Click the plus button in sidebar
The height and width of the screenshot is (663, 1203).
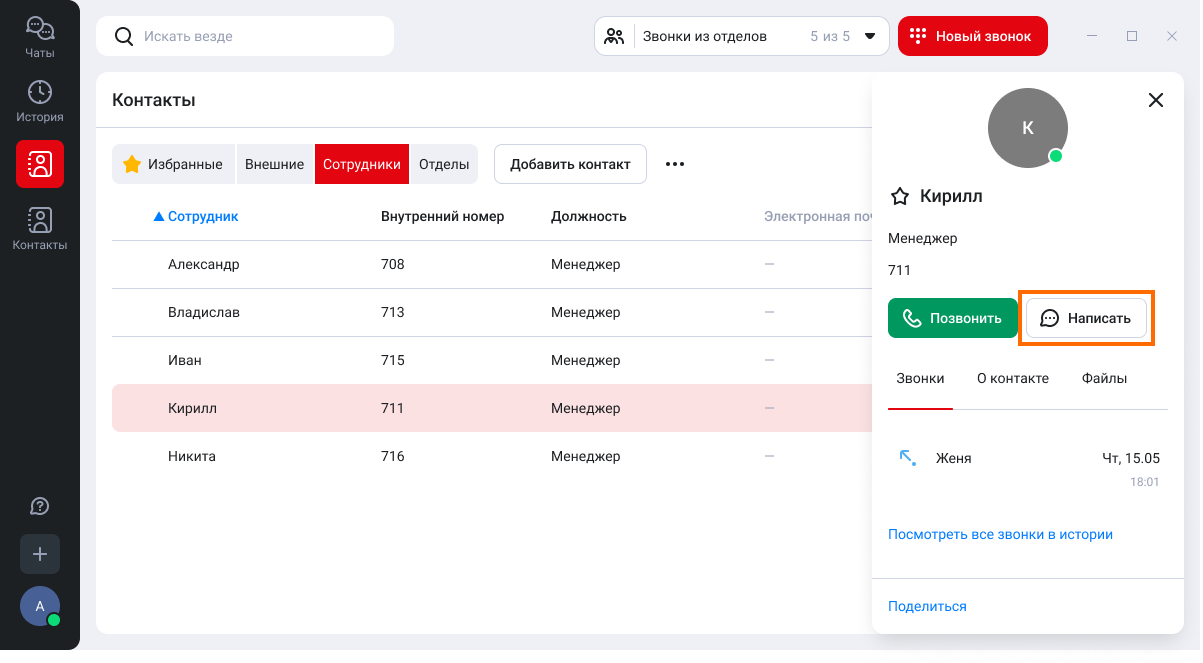click(40, 554)
